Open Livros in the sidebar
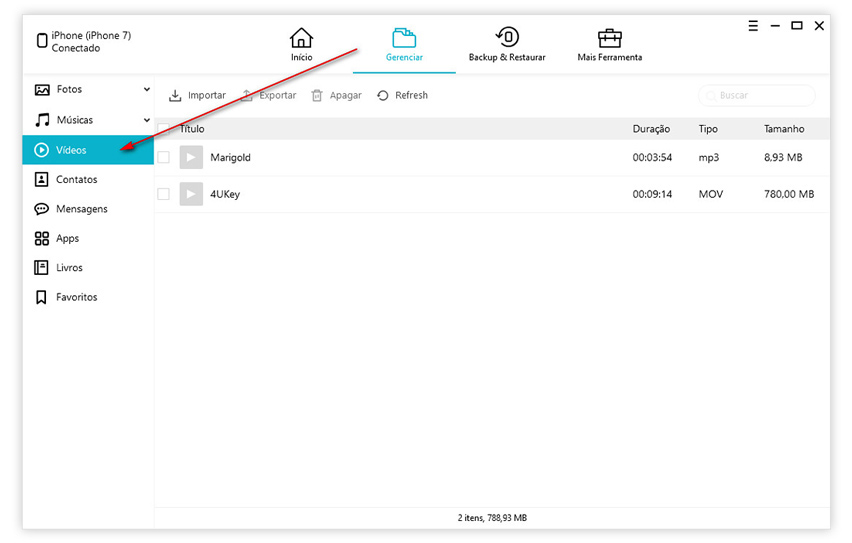This screenshot has width=852, height=543. pyautogui.click(x=69, y=268)
